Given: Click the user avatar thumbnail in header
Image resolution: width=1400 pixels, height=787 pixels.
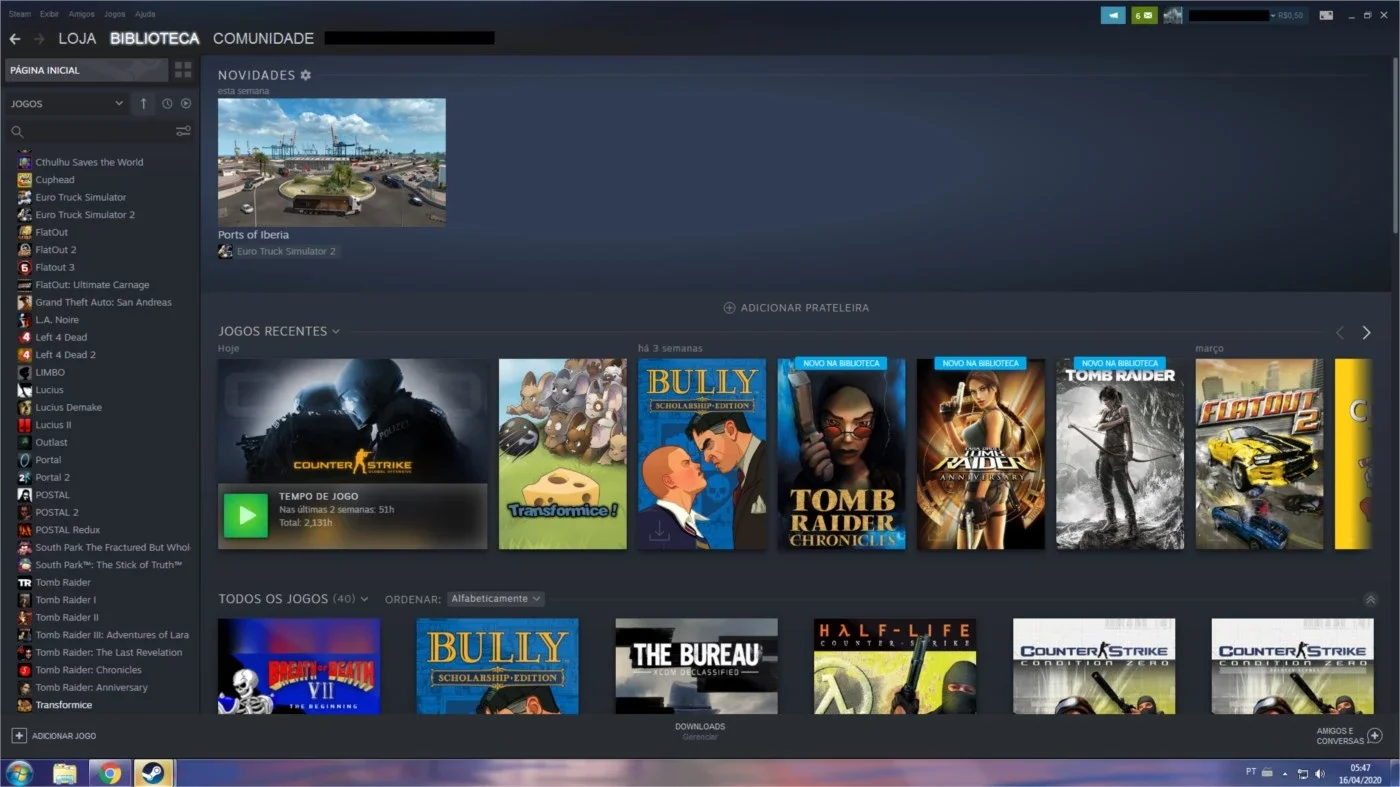Looking at the screenshot, I should pos(1173,15).
